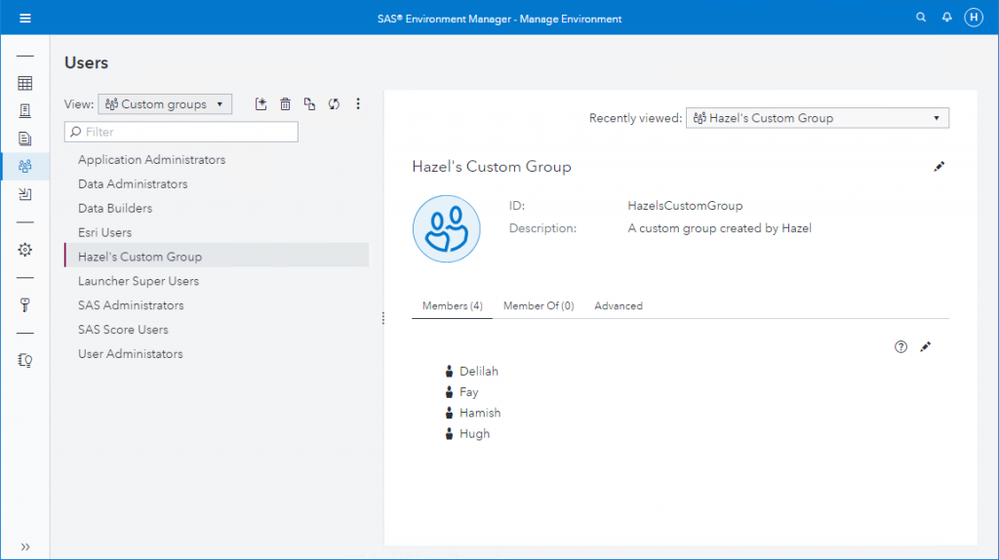Open members help question icon

(x=900, y=347)
